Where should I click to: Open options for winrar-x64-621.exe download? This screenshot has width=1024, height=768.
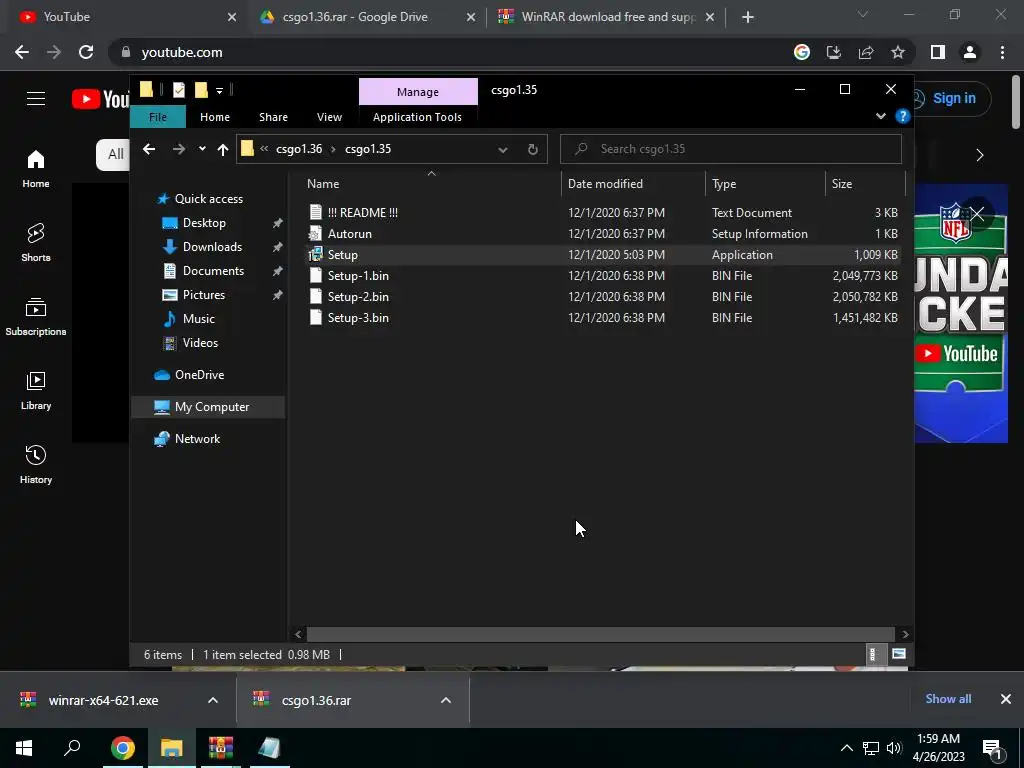point(213,700)
